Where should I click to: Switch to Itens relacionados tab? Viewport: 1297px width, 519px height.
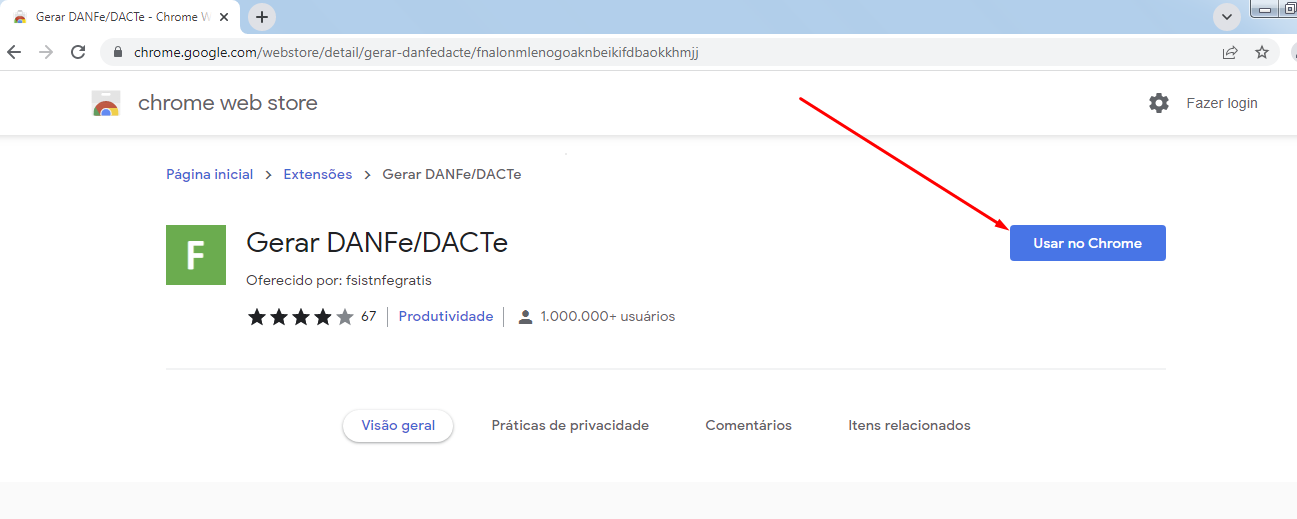pos(909,425)
